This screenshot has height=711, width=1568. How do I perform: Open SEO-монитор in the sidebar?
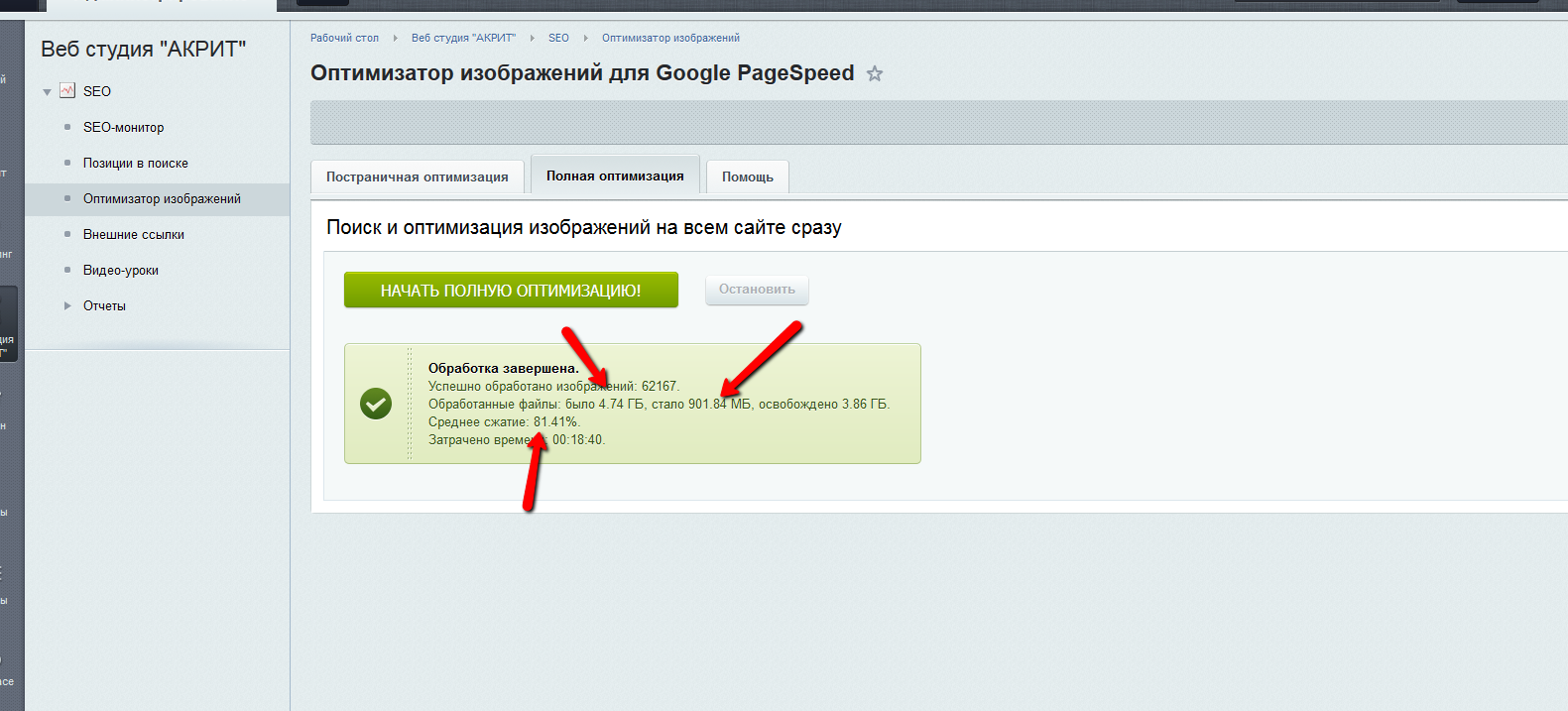[123, 127]
